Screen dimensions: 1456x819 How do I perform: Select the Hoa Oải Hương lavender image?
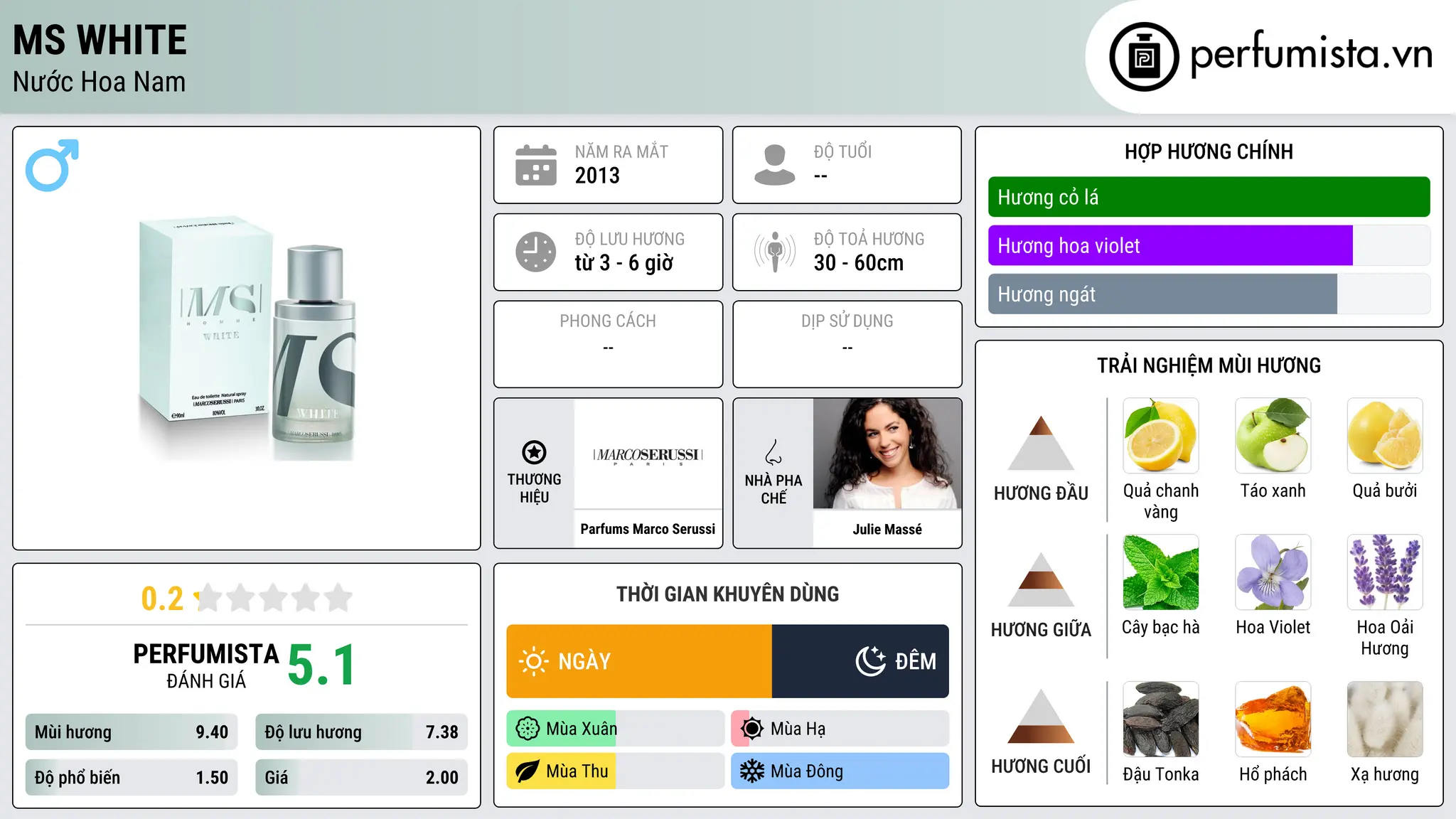(x=1385, y=572)
